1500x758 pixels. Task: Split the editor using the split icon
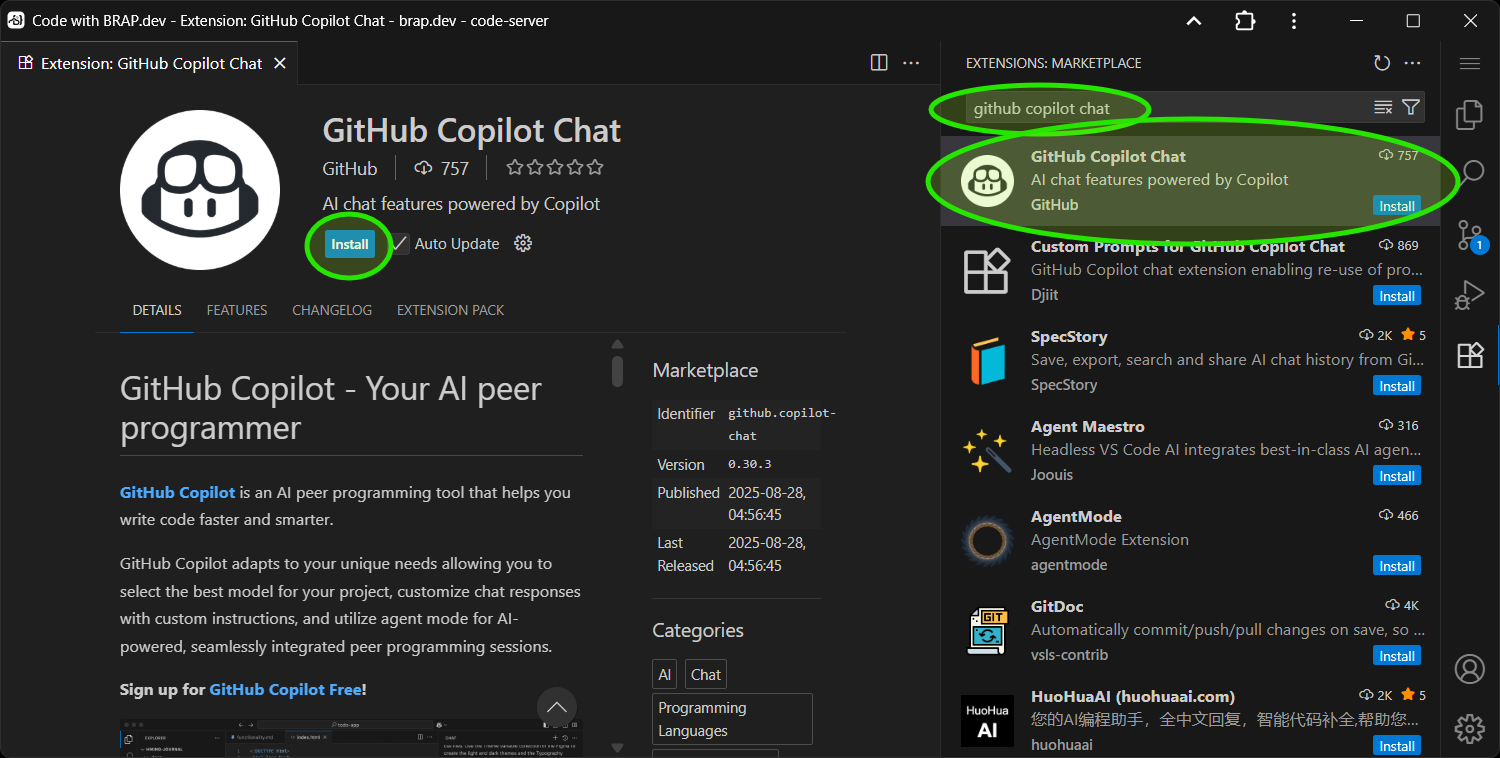tap(878, 62)
